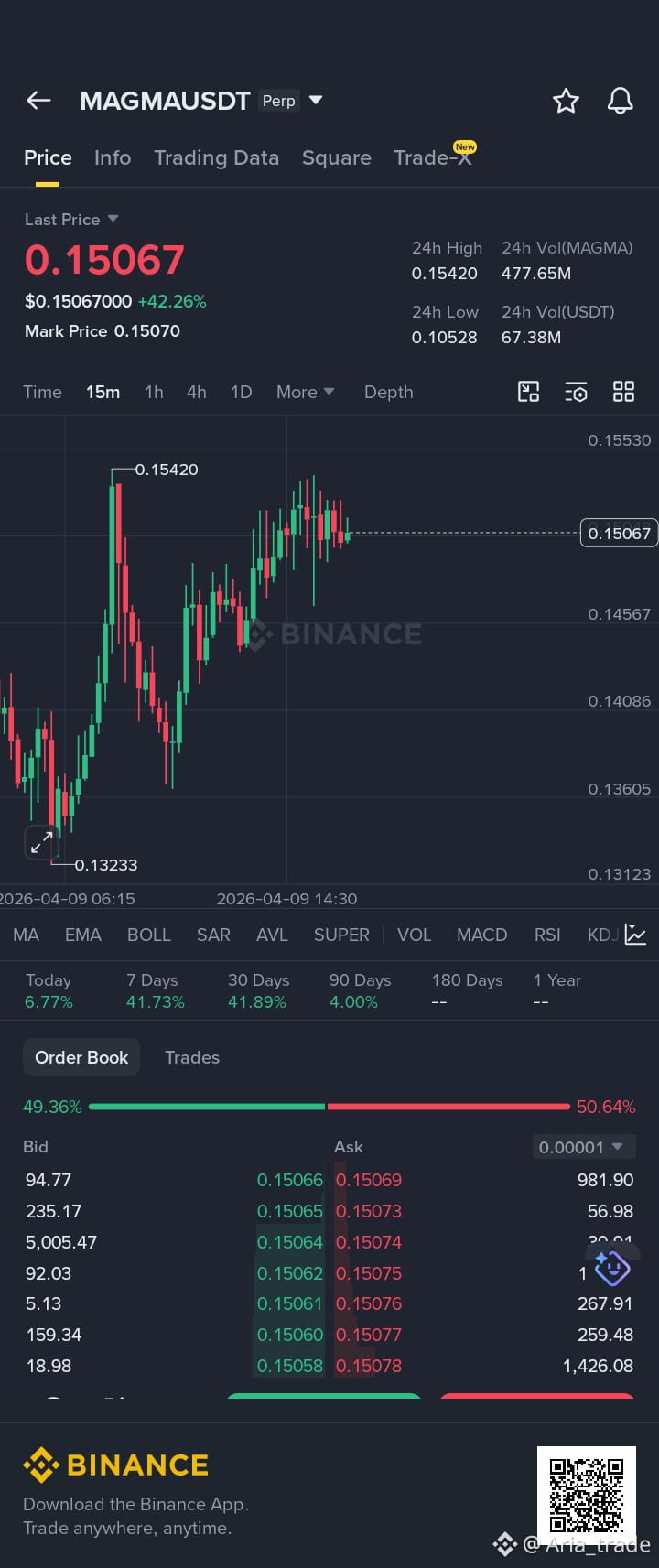Viewport: 659px width, 1568px height.
Task: Toggle the SAR indicator
Action: tap(213, 935)
